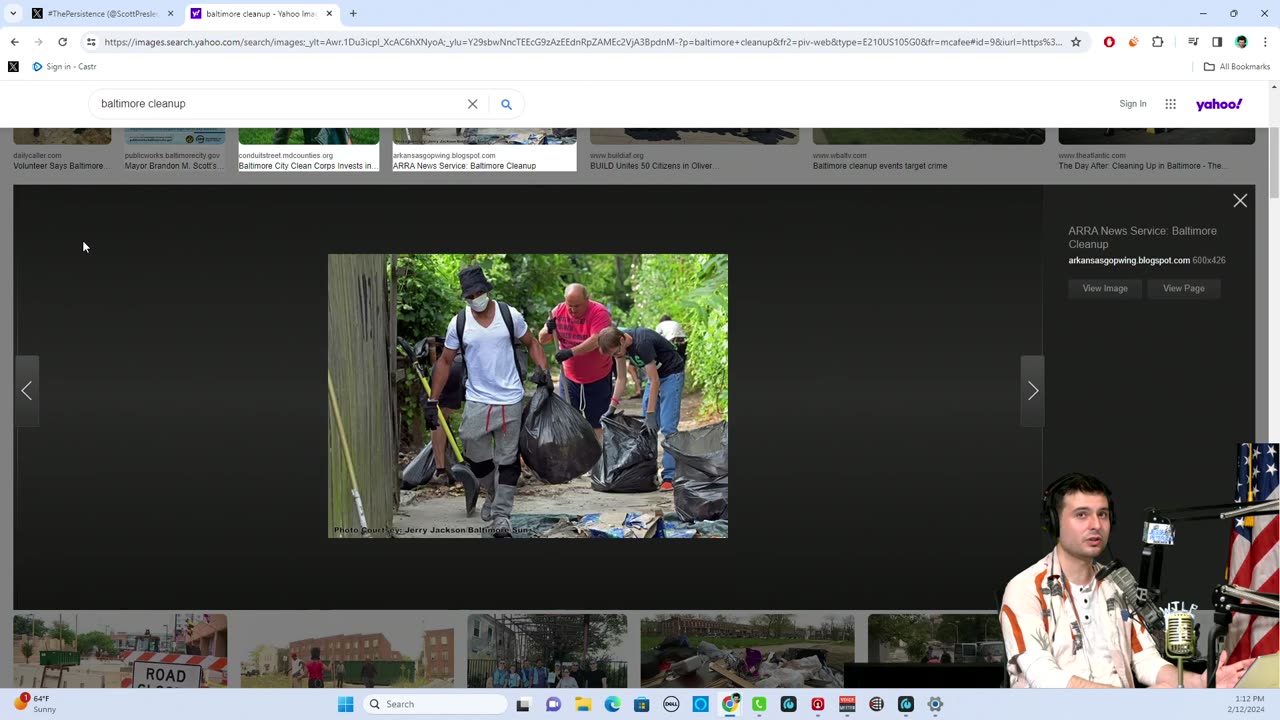Open the Dell app from taskbar
Image resolution: width=1280 pixels, height=720 pixels.
click(671, 704)
